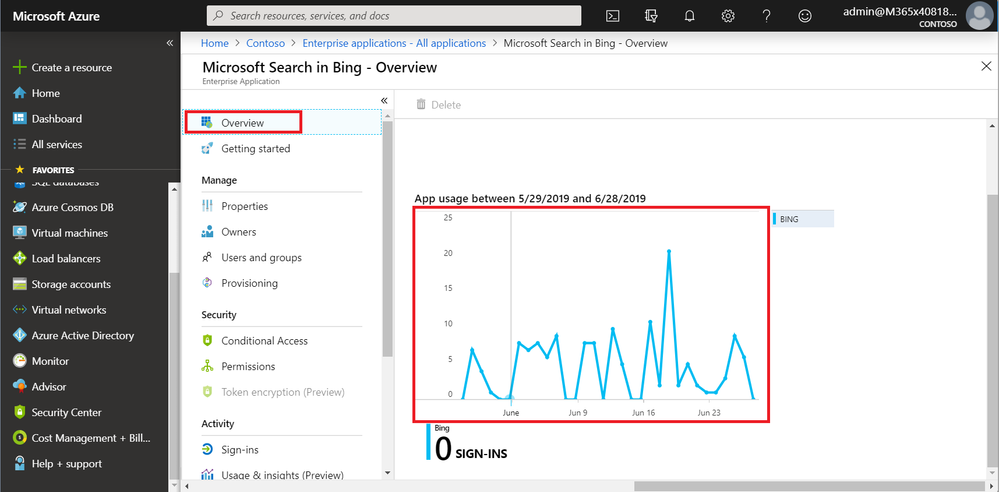Click the Monitor icon
The height and width of the screenshot is (492, 999).
point(20,361)
